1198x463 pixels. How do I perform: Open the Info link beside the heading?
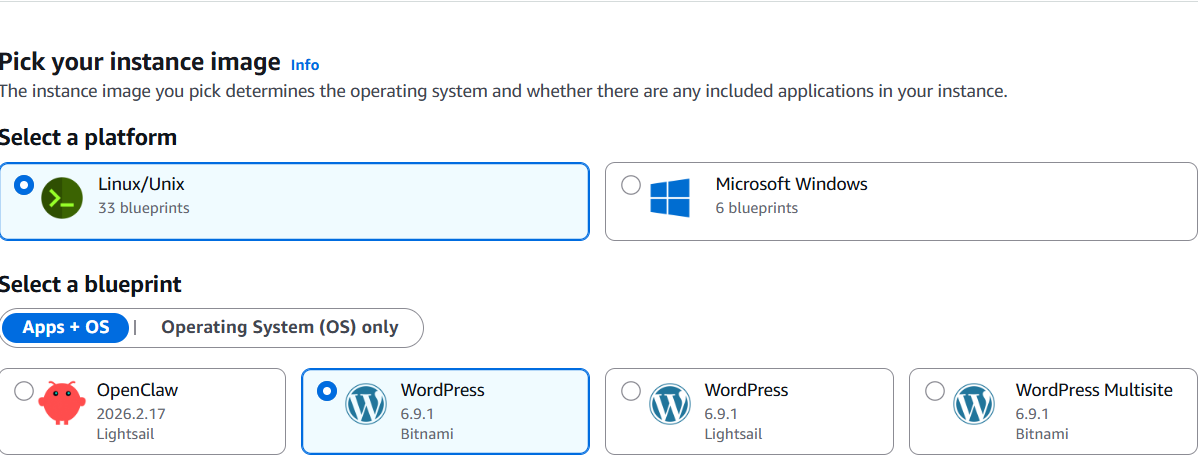[x=305, y=65]
